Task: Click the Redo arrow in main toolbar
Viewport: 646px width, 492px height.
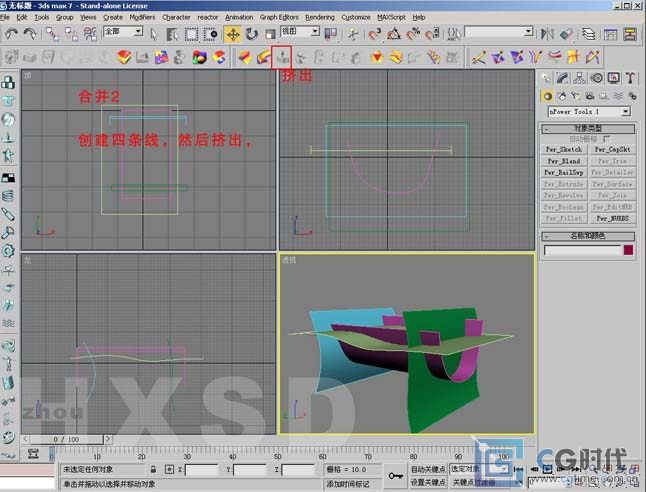Action: 30,34
